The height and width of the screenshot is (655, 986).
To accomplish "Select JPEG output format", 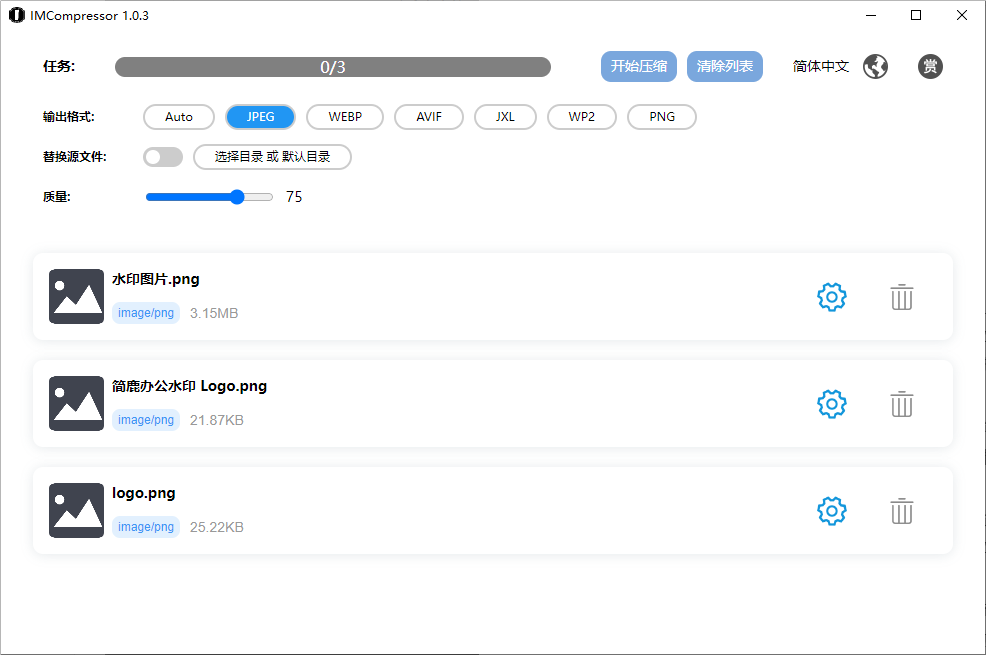I will (260, 117).
